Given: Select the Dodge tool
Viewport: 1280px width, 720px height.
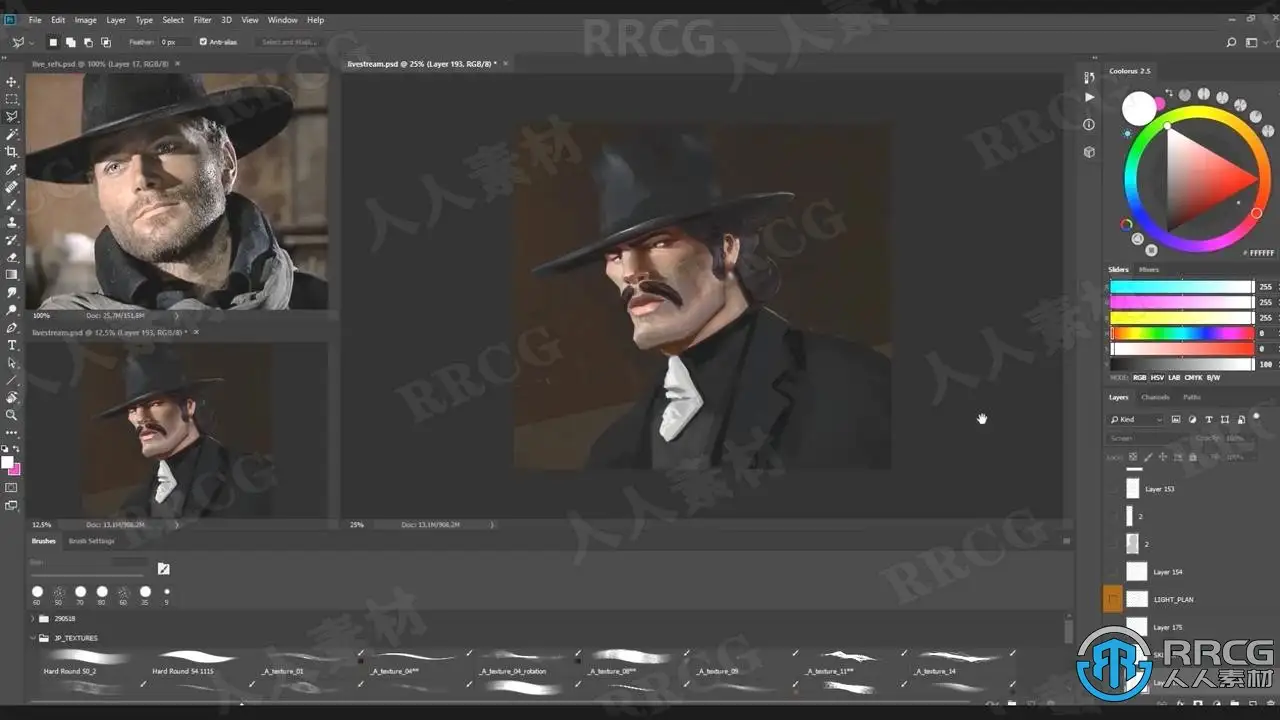Looking at the screenshot, I should (12, 309).
